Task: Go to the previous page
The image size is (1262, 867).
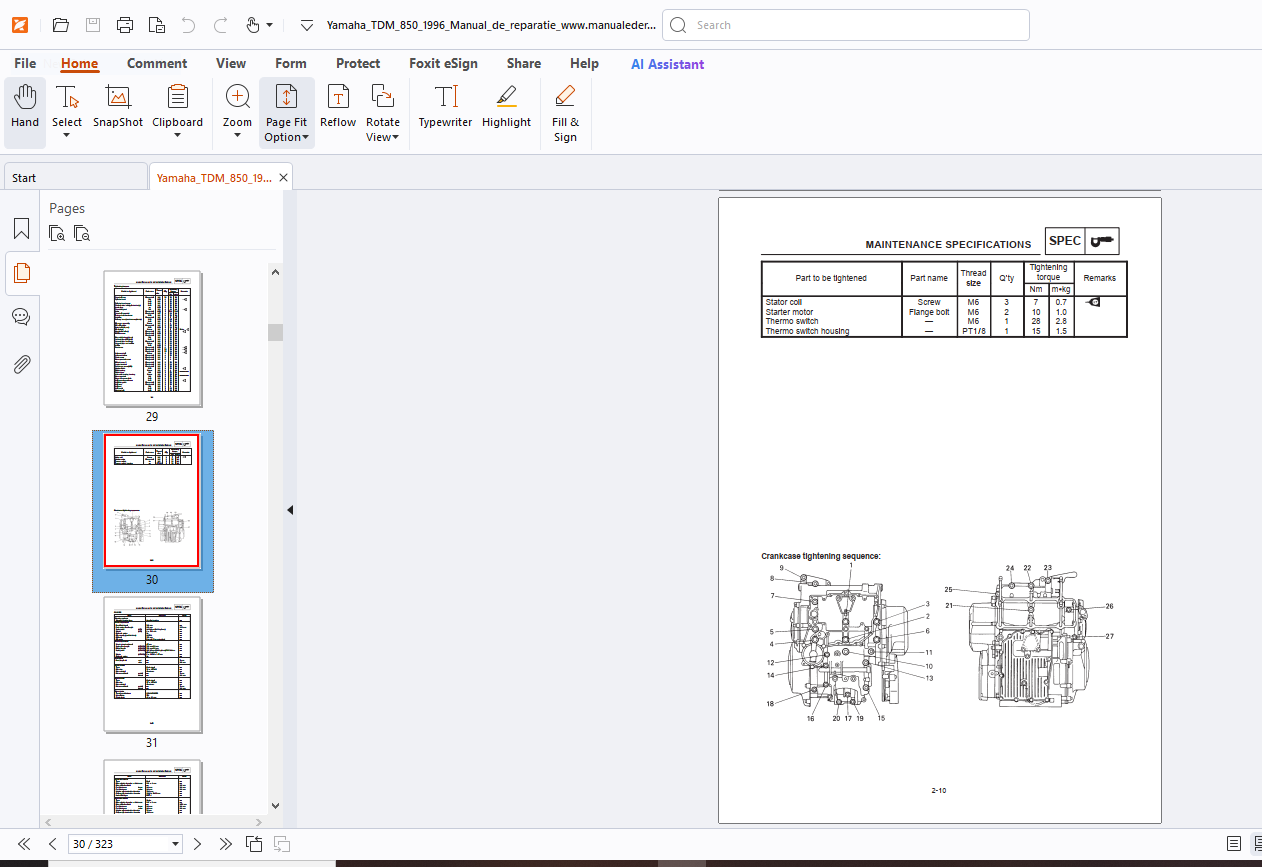Action: [53, 844]
